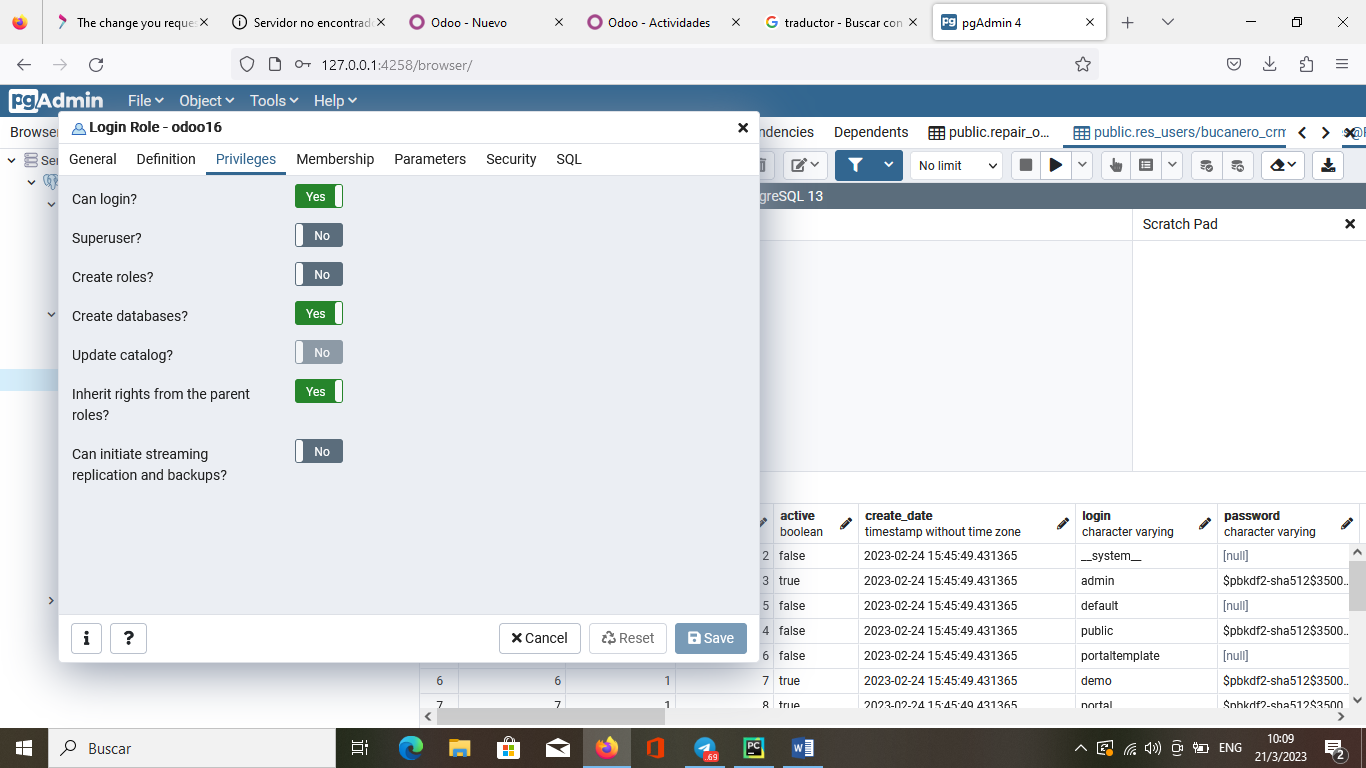
Task: Open a new browser tab
Action: coord(1128,22)
